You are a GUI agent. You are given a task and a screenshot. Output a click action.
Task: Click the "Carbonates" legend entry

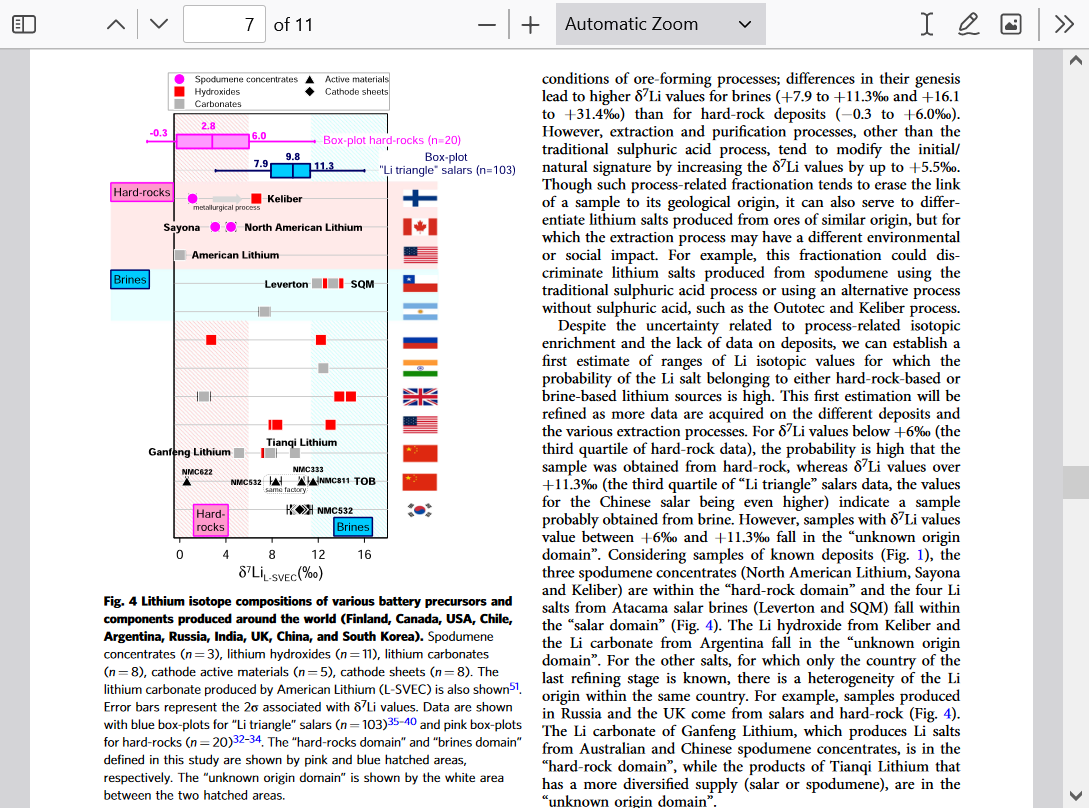pyautogui.click(x=218, y=104)
